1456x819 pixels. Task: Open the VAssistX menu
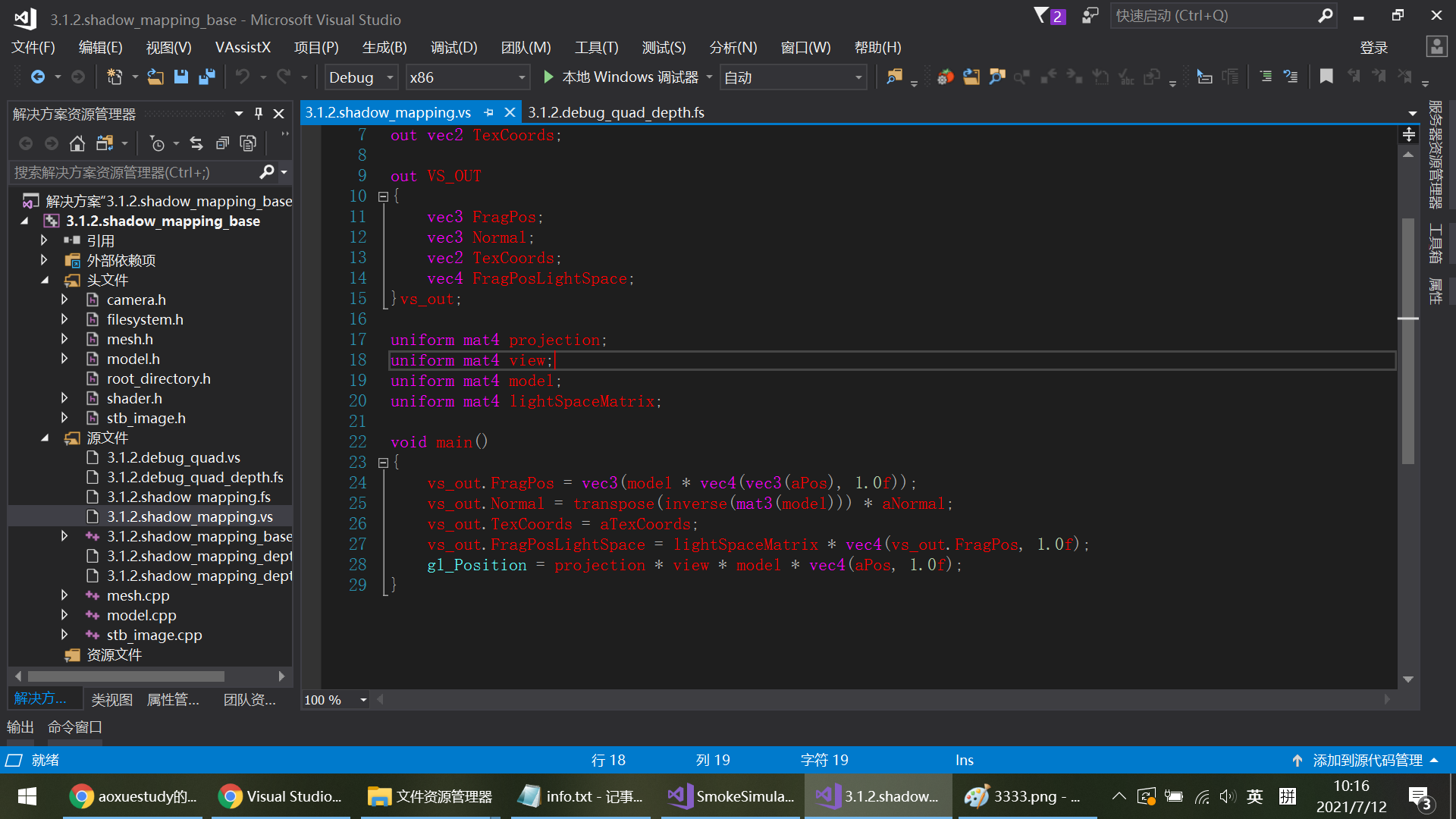click(243, 48)
